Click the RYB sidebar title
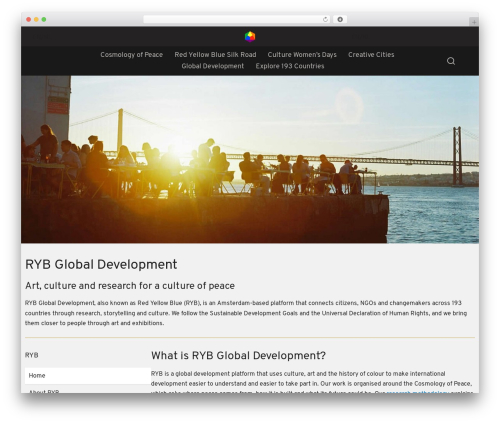 point(31,355)
